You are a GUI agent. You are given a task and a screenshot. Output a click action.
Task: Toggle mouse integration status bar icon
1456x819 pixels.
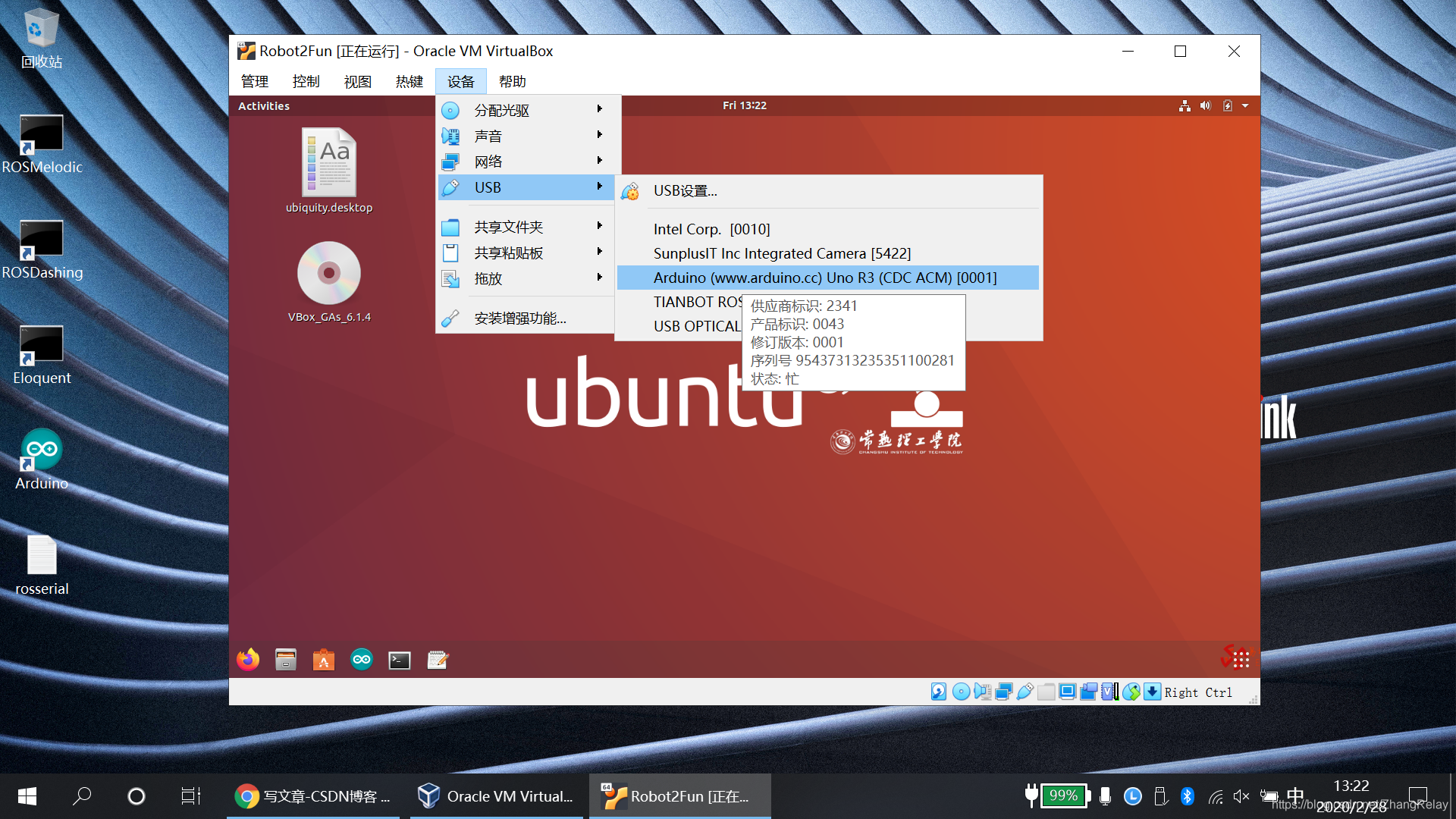(x=1131, y=692)
